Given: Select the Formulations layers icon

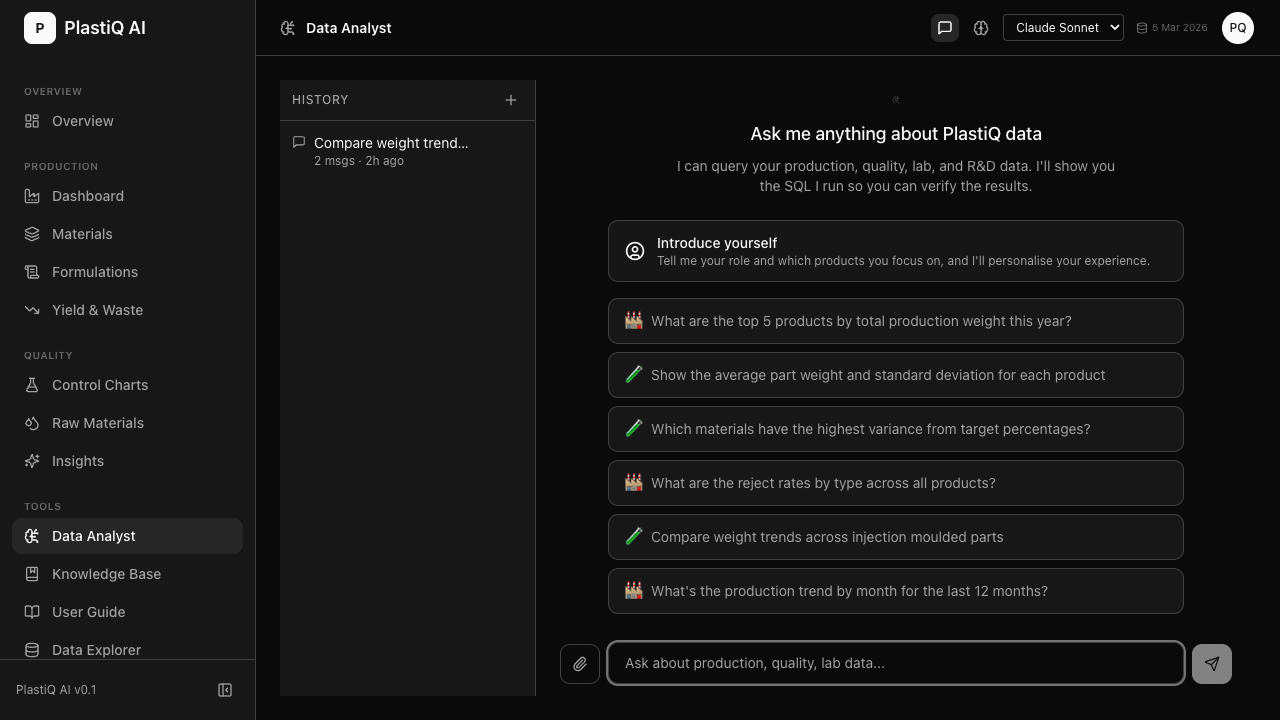Looking at the screenshot, I should click(33, 272).
